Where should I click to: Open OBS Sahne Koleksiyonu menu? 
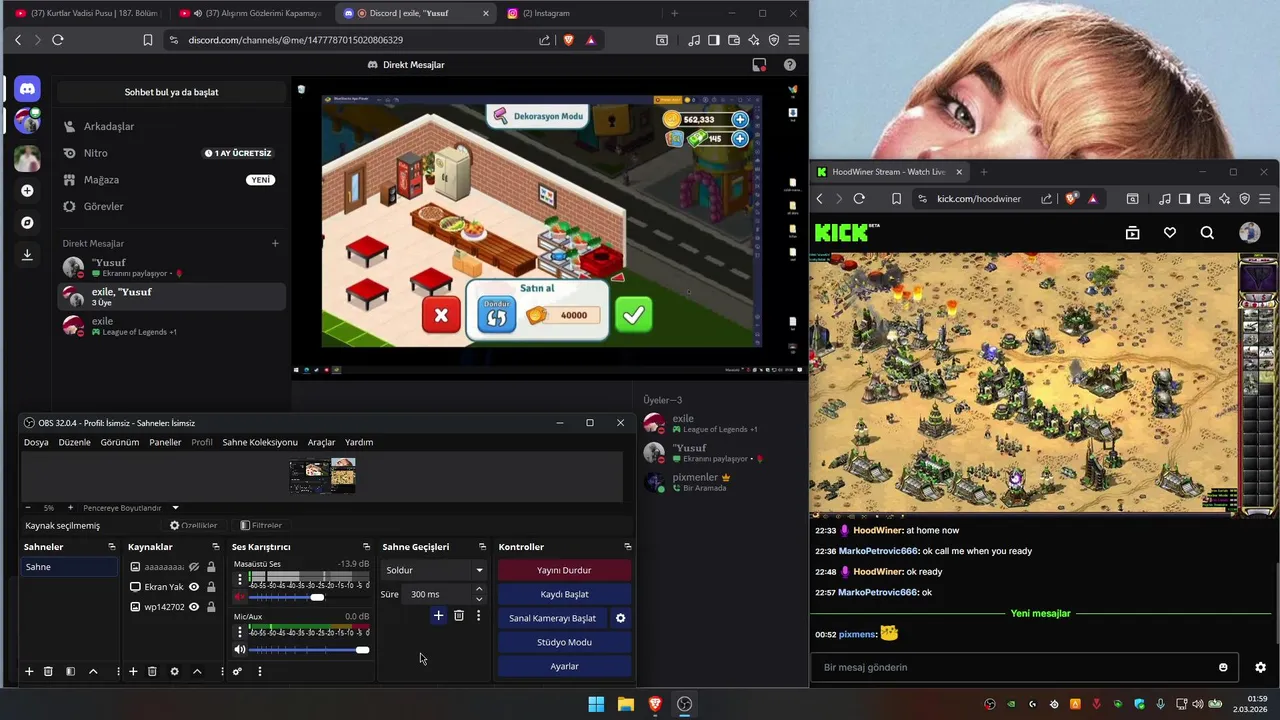260,442
